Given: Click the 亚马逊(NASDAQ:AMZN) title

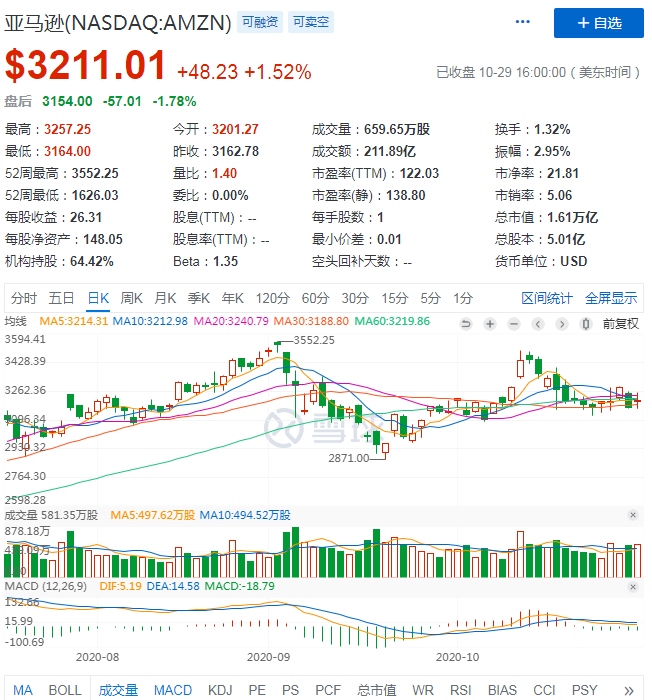Looking at the screenshot, I should pyautogui.click(x=118, y=23).
